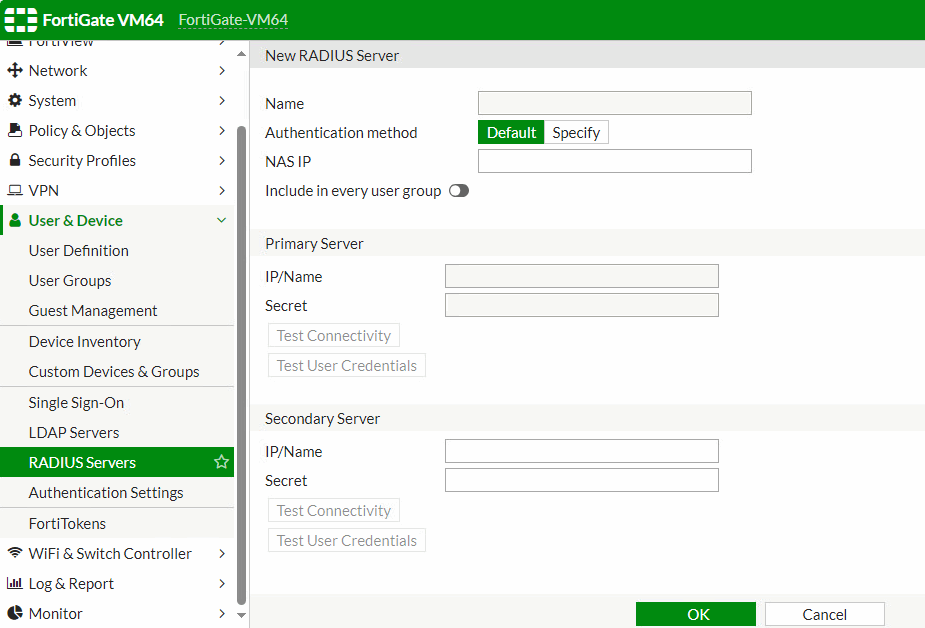
Task: Open Device Inventory page
Action: 117,341
